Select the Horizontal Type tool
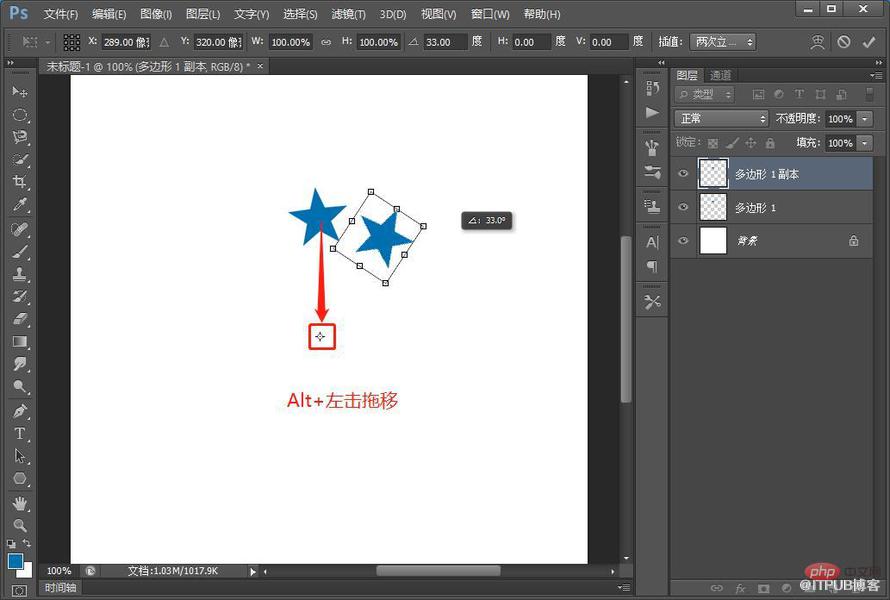 pos(19,434)
